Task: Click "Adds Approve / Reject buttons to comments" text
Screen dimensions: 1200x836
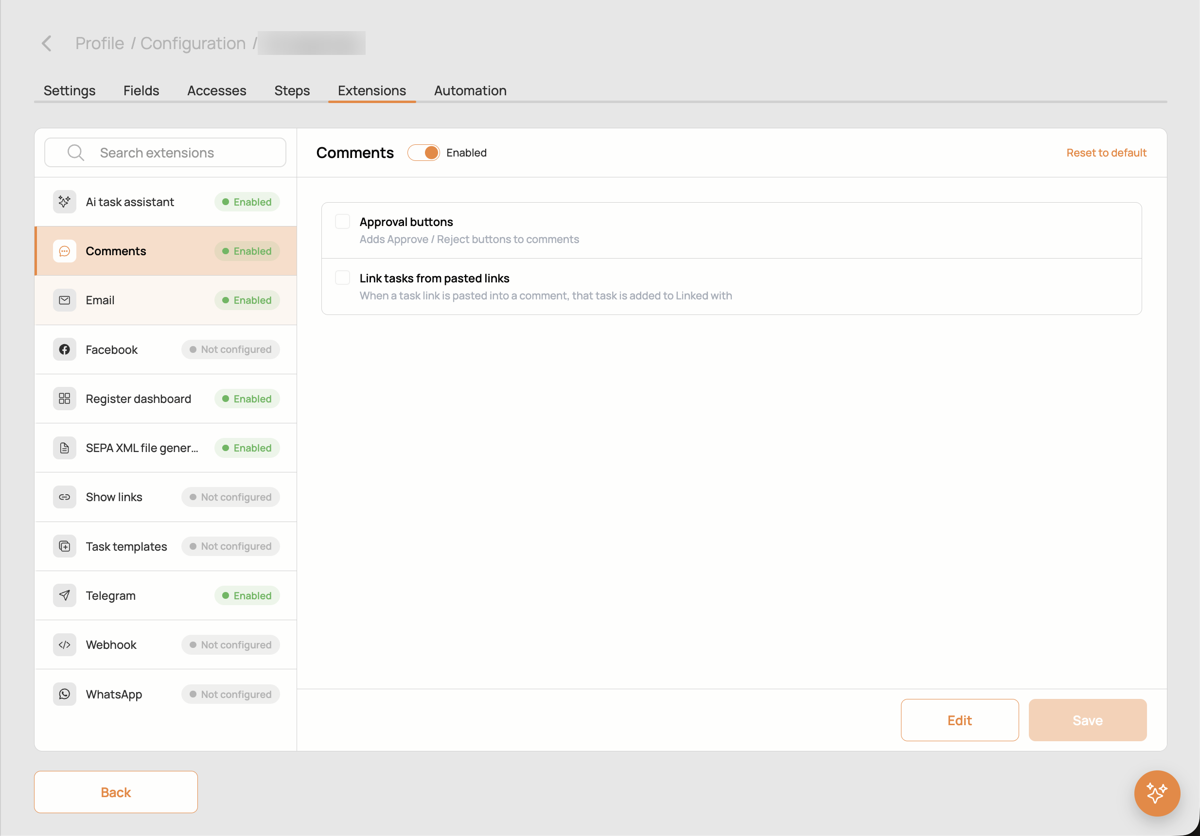Action: [x=469, y=239]
